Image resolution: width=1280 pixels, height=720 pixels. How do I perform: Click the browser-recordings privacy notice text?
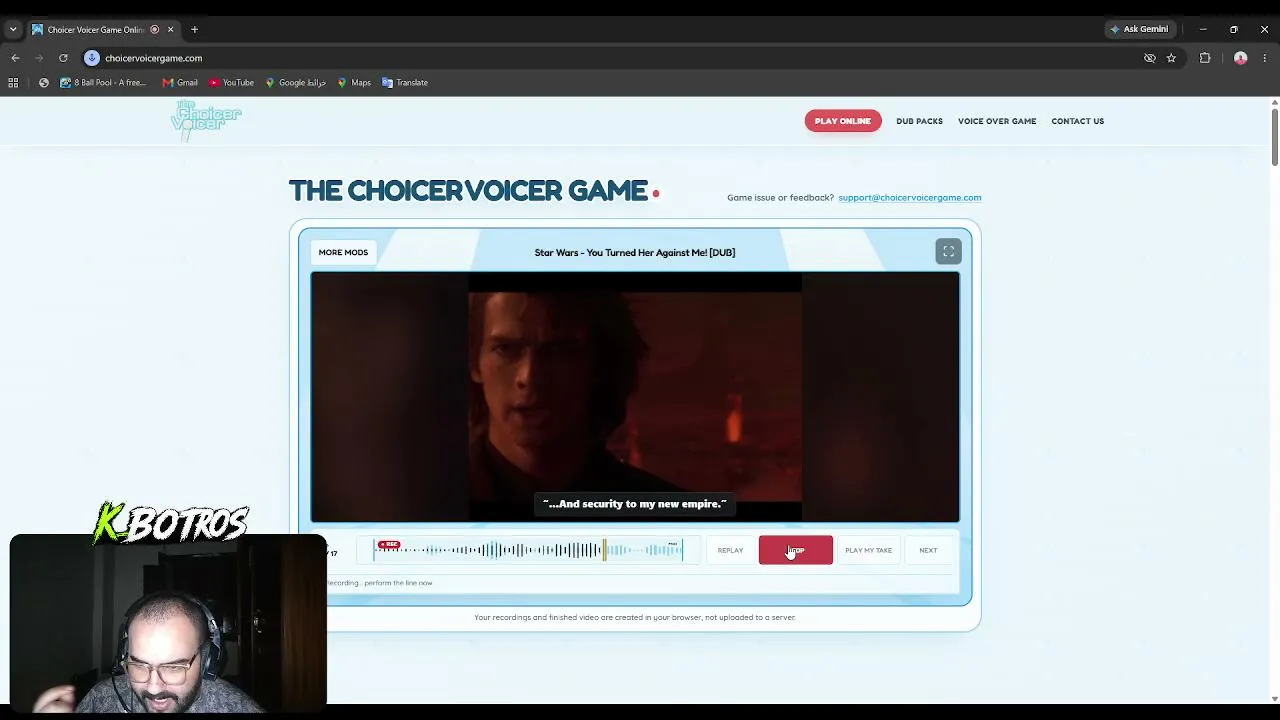[635, 618]
